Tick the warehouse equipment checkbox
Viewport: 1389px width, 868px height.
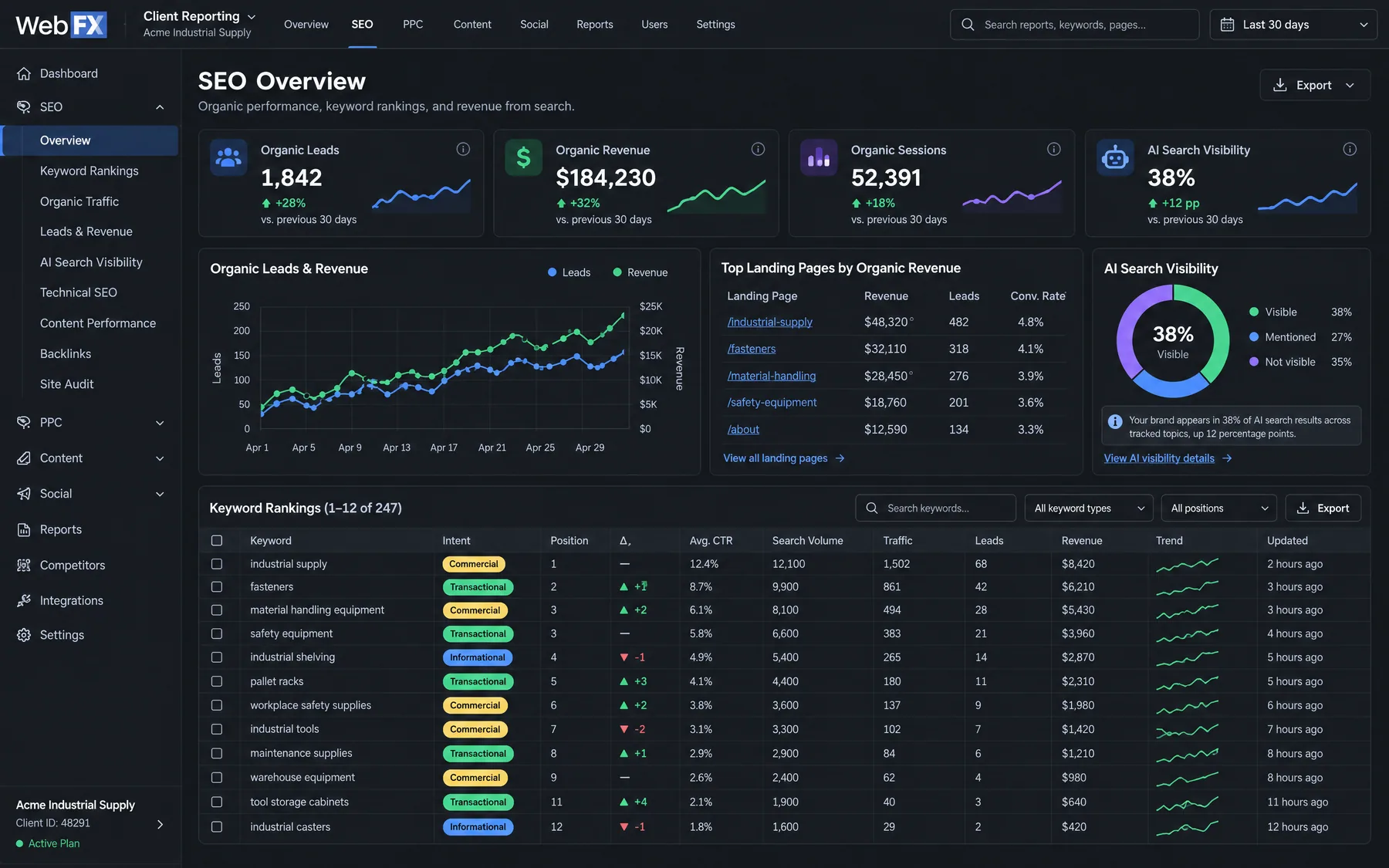coord(217,778)
